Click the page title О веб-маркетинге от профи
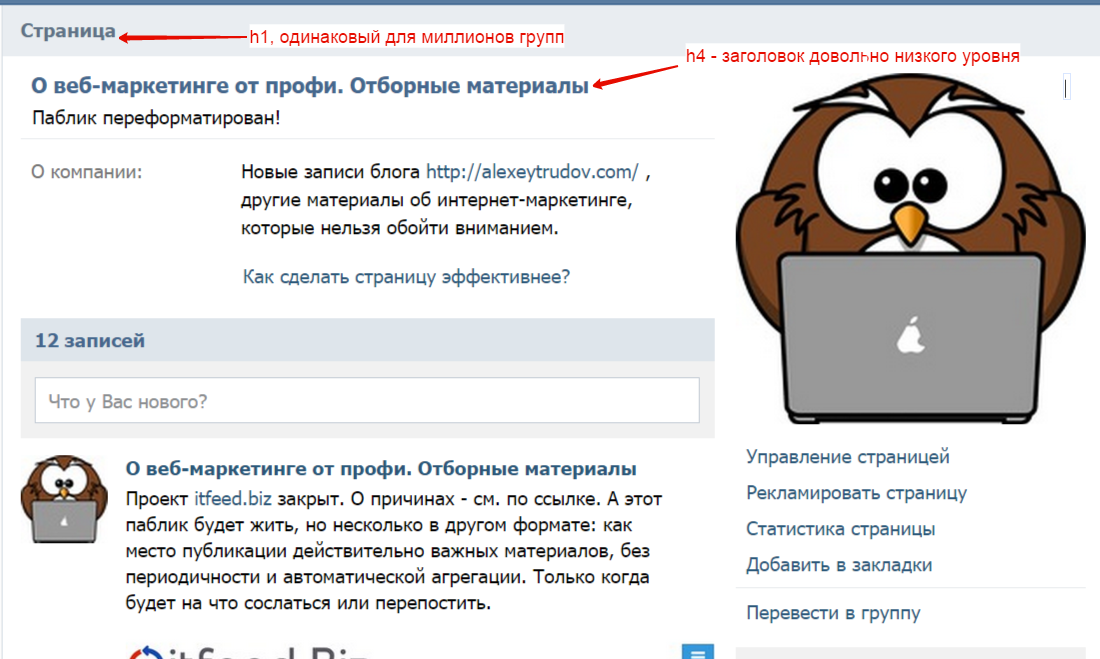The width and height of the screenshot is (1100, 659). pos(305,86)
